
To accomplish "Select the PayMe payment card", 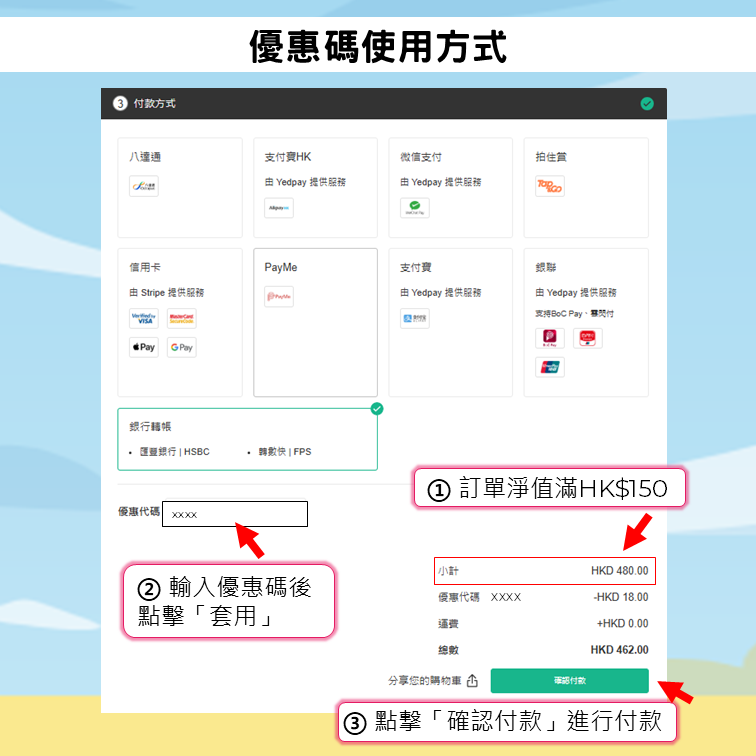I will point(315,323).
